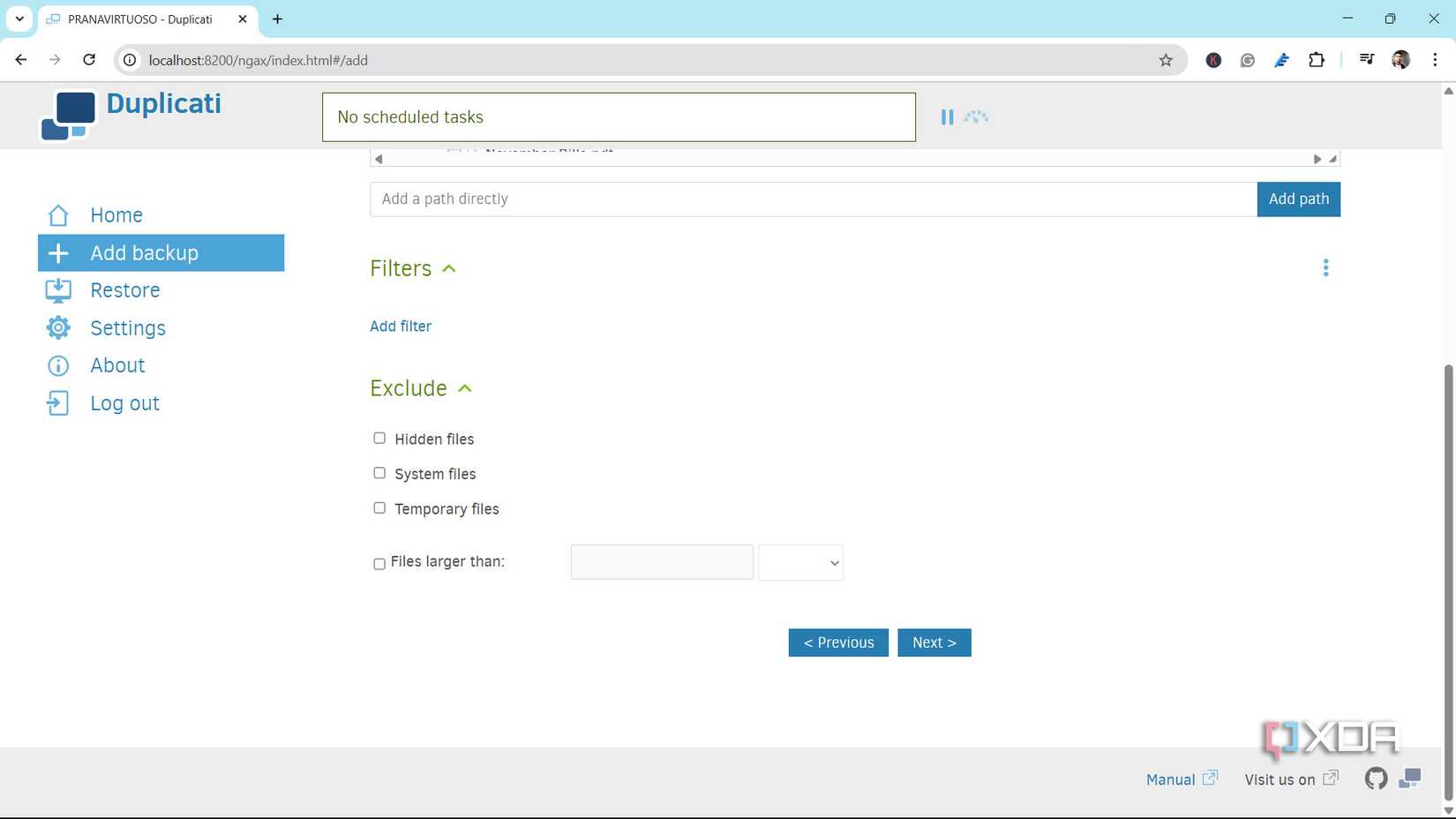This screenshot has width=1456, height=819.
Task: Click the Next button
Action: click(x=934, y=642)
